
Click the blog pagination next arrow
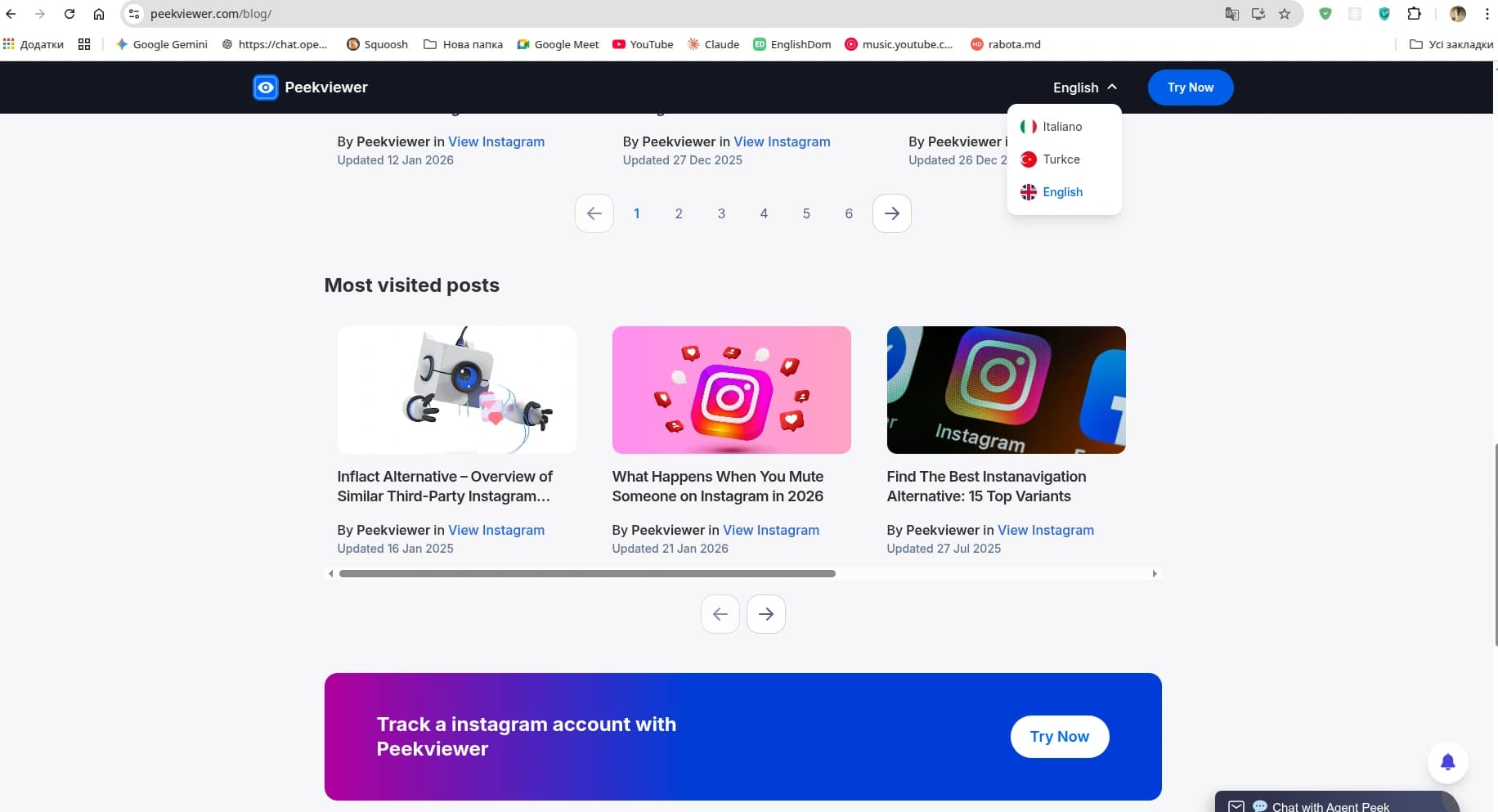(892, 213)
